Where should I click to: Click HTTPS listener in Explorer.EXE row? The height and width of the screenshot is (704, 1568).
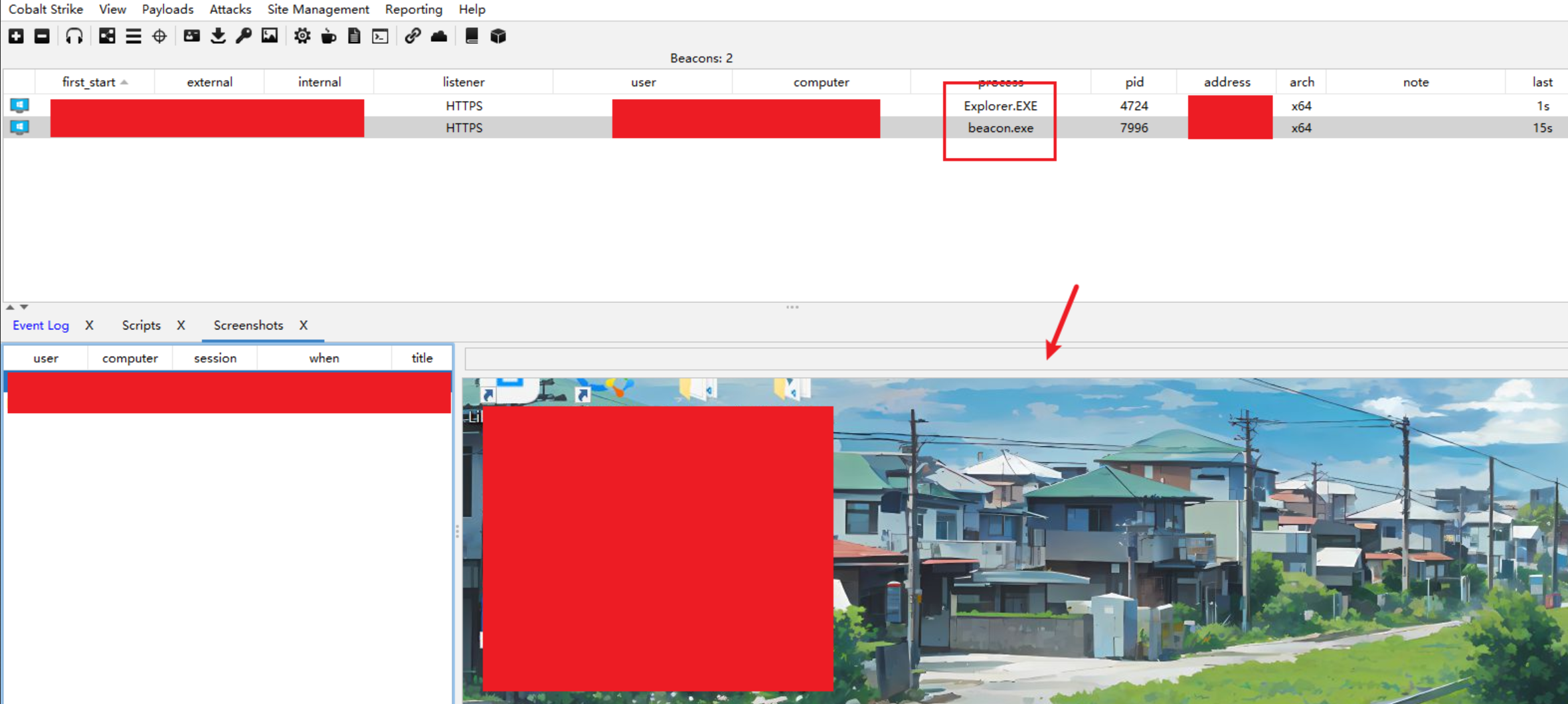(x=464, y=106)
